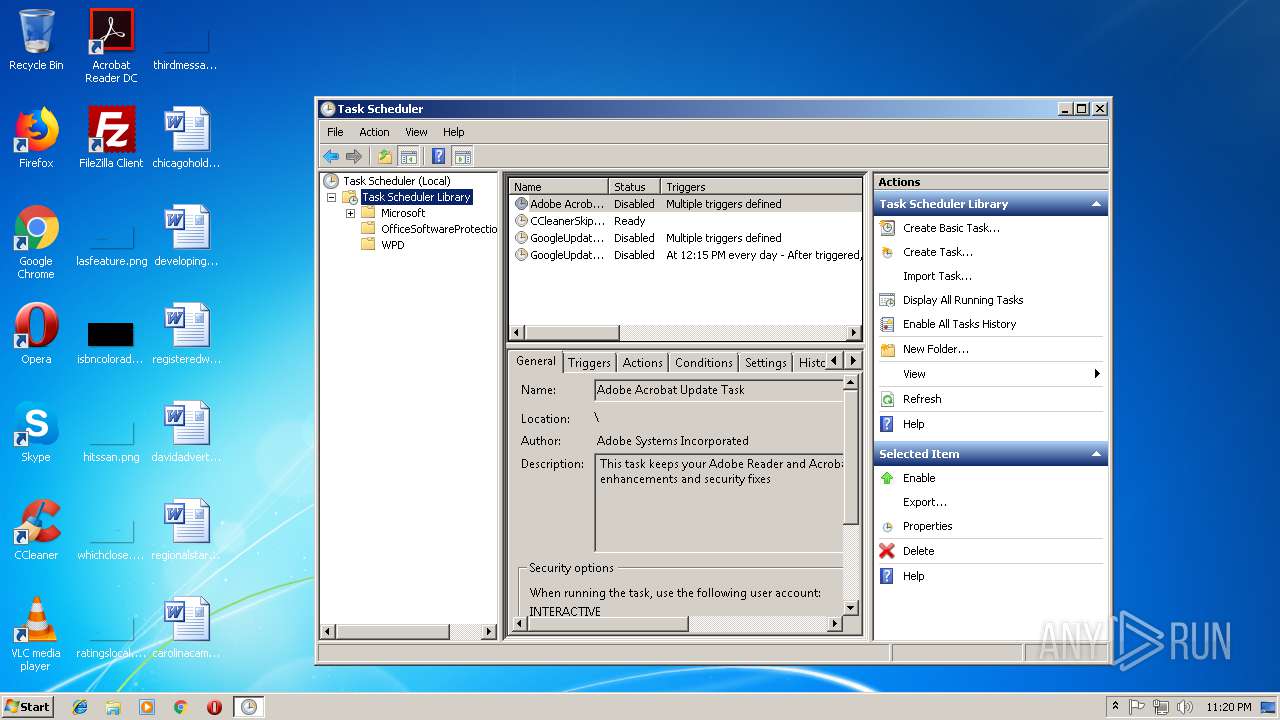Select the WPD folder in tree
This screenshot has width=1280, height=720.
point(392,245)
